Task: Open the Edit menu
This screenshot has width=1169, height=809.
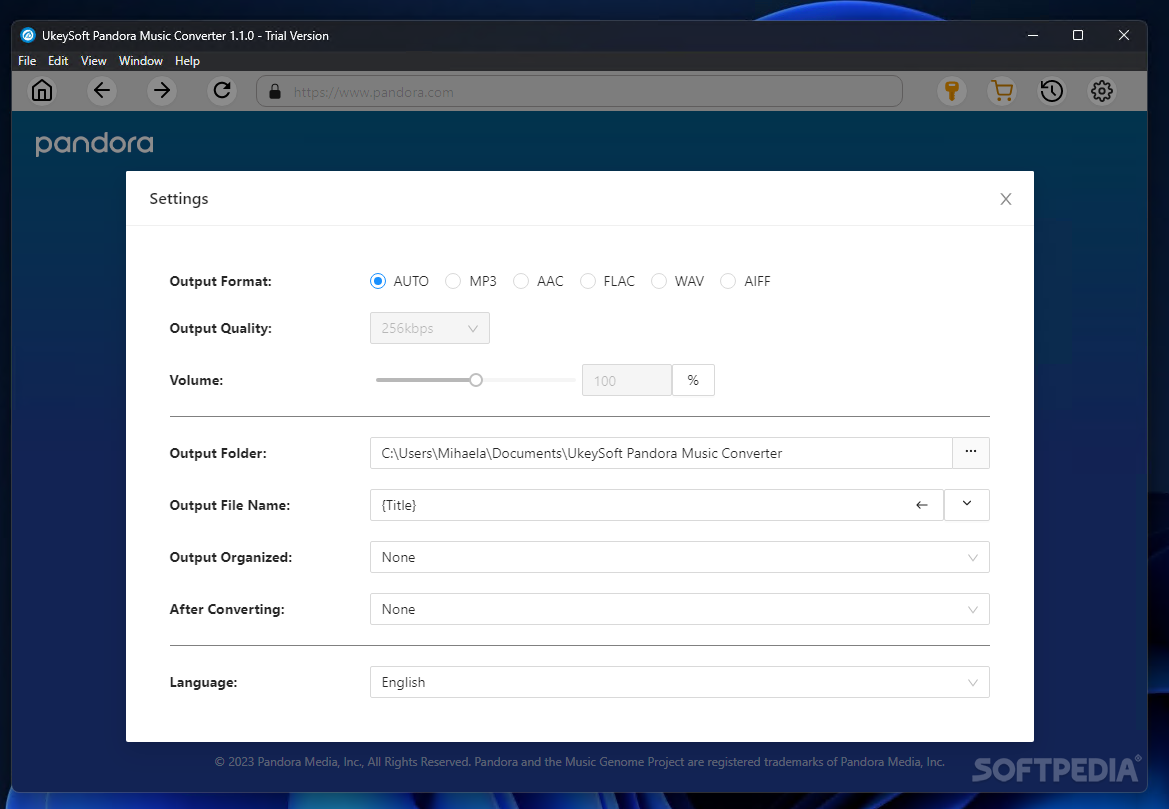Action: (58, 61)
